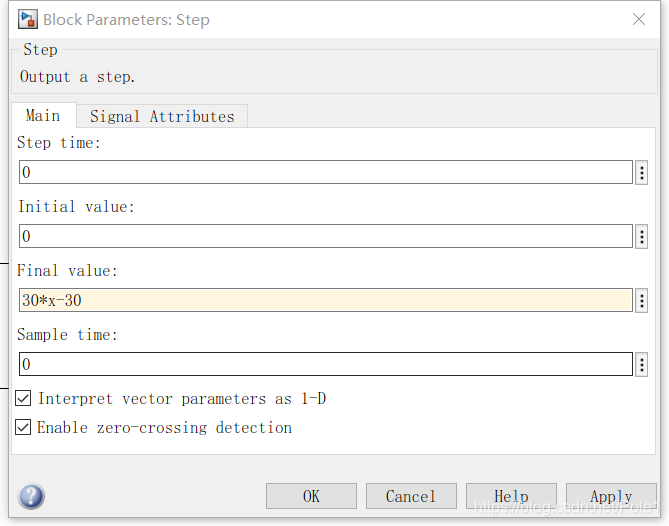
Task: Click the Block Parameters: Step title bar
Action: click(300, 19)
